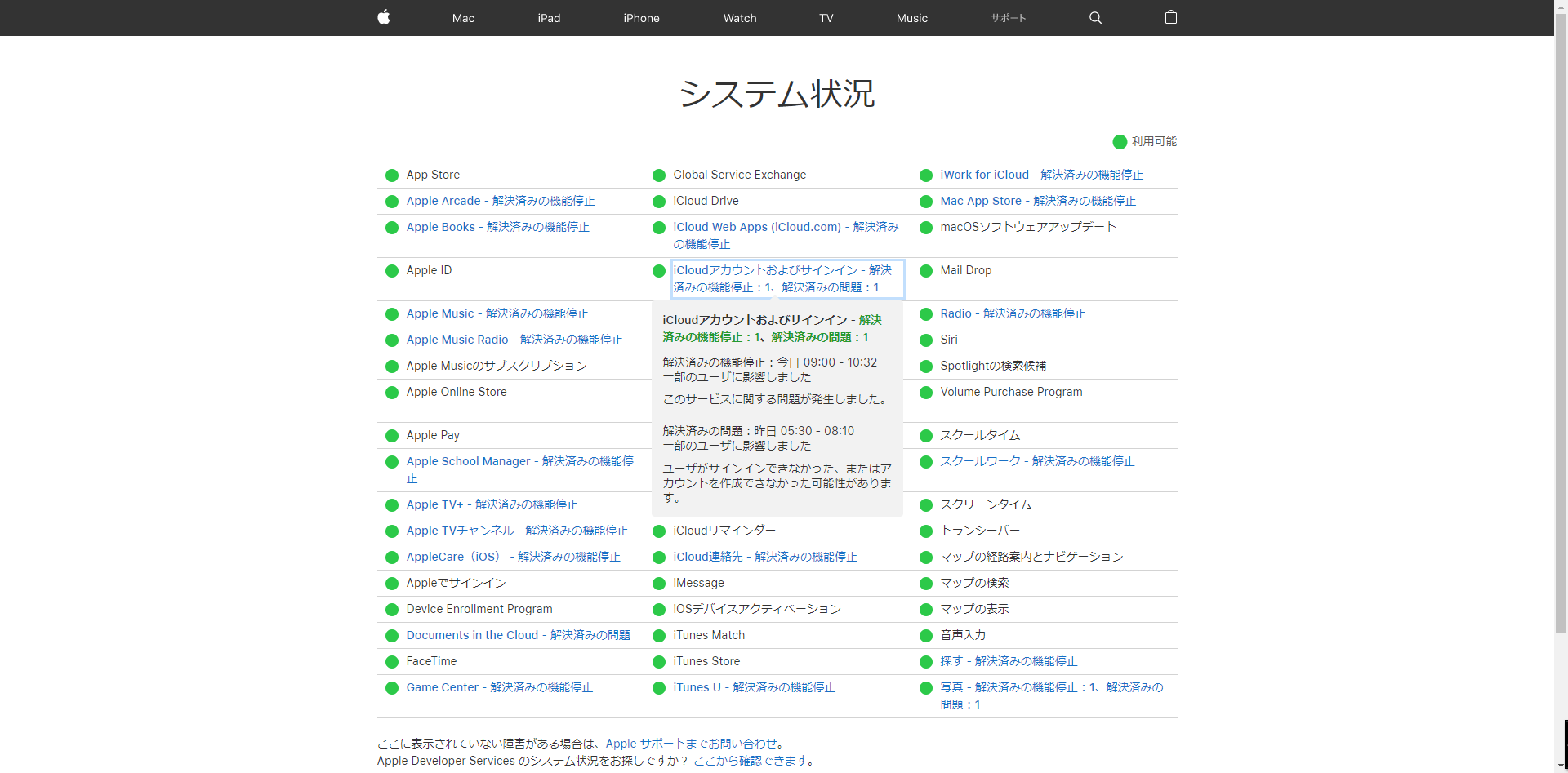Expand the iWork for iCloud outage details
The height and width of the screenshot is (773, 1568).
(1040, 175)
